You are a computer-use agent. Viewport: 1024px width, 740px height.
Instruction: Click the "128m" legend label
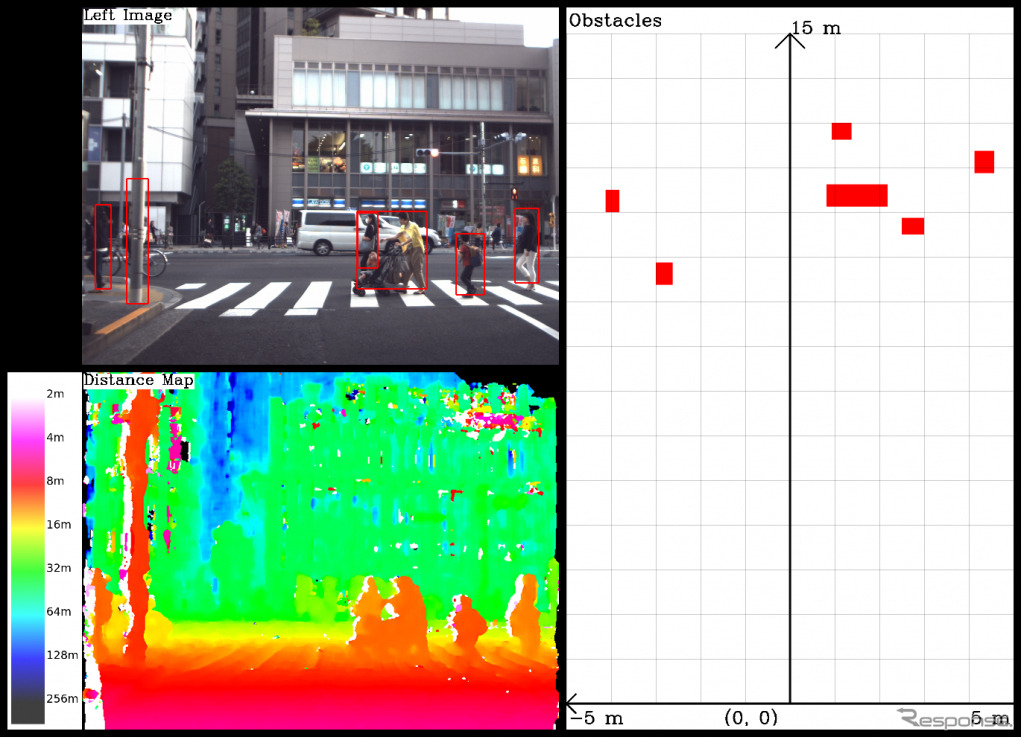(62, 655)
